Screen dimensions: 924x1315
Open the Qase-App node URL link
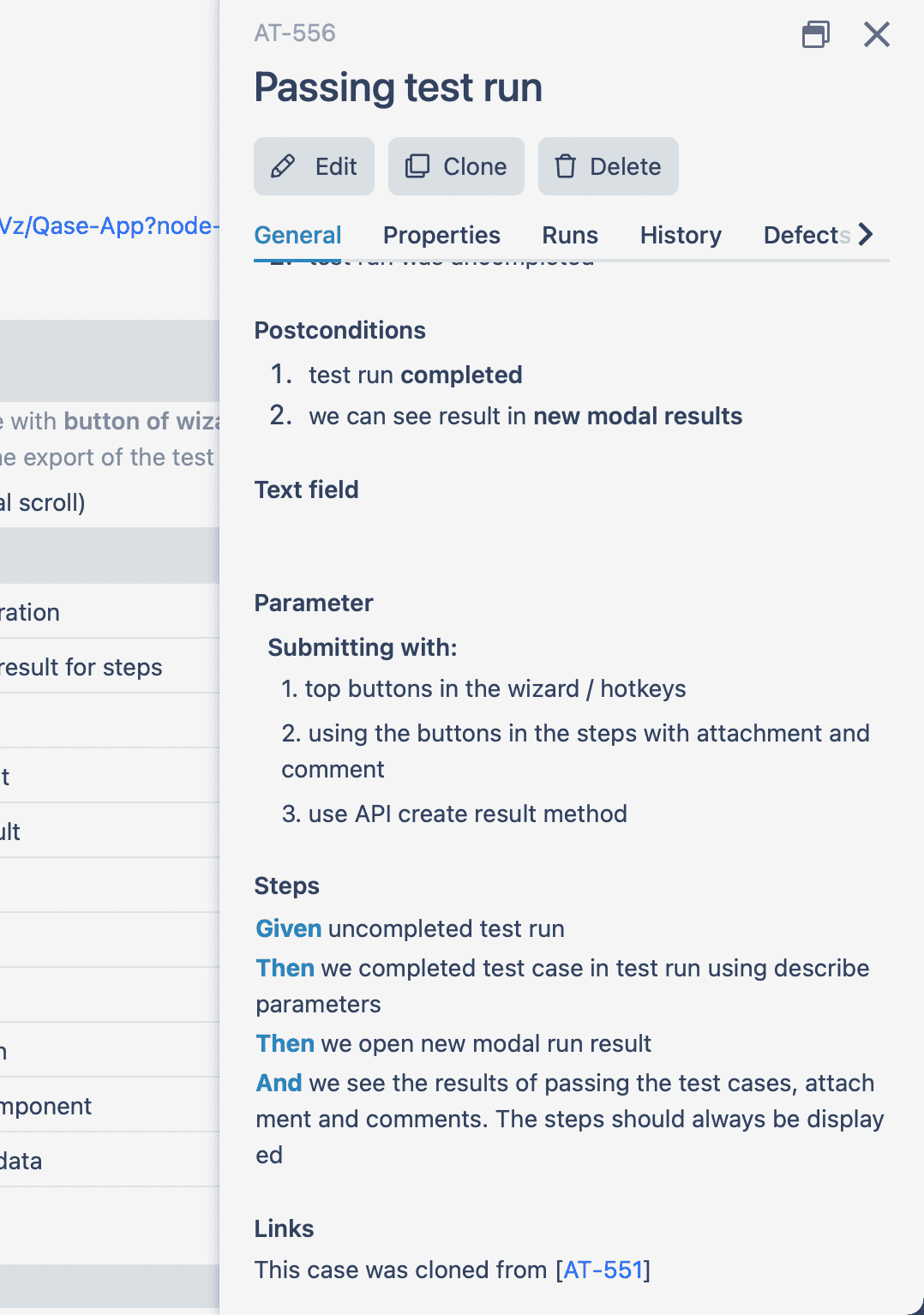(110, 225)
